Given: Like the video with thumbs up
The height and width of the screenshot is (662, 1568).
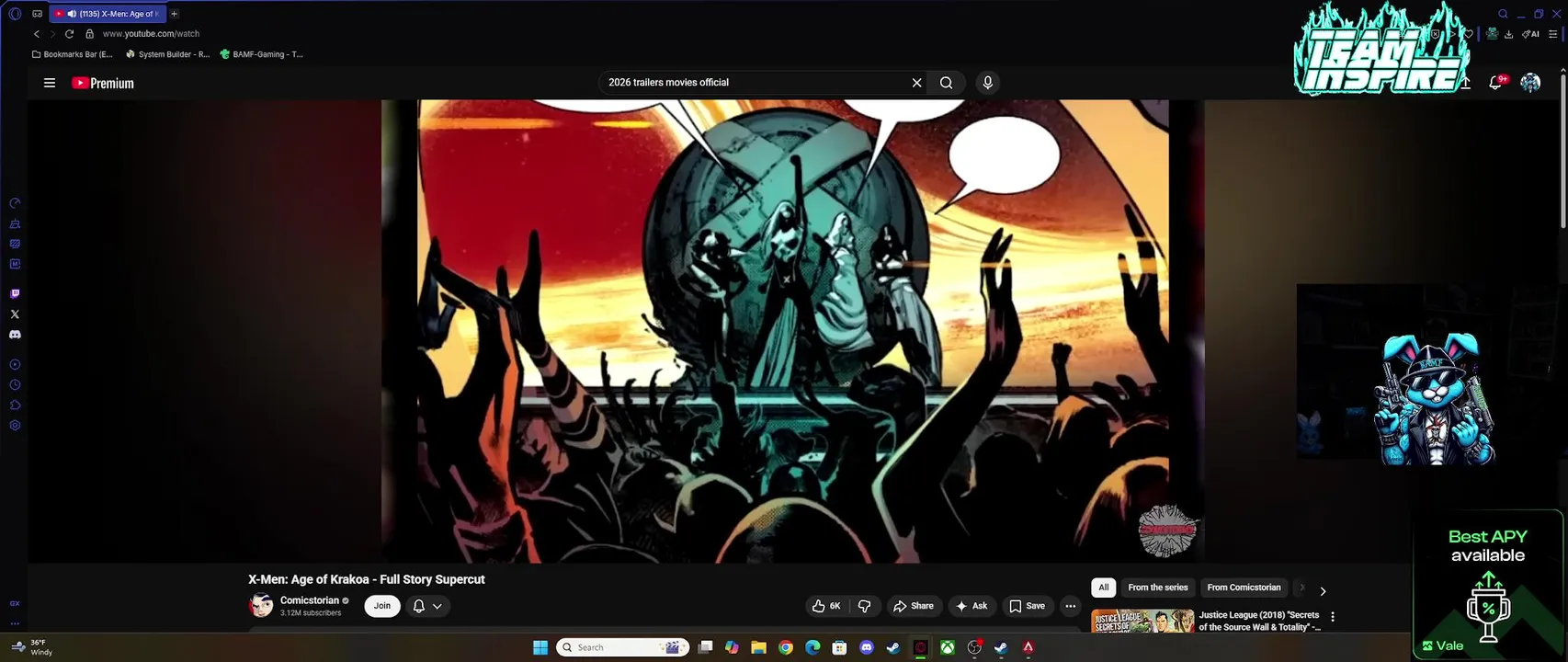Looking at the screenshot, I should 825,606.
